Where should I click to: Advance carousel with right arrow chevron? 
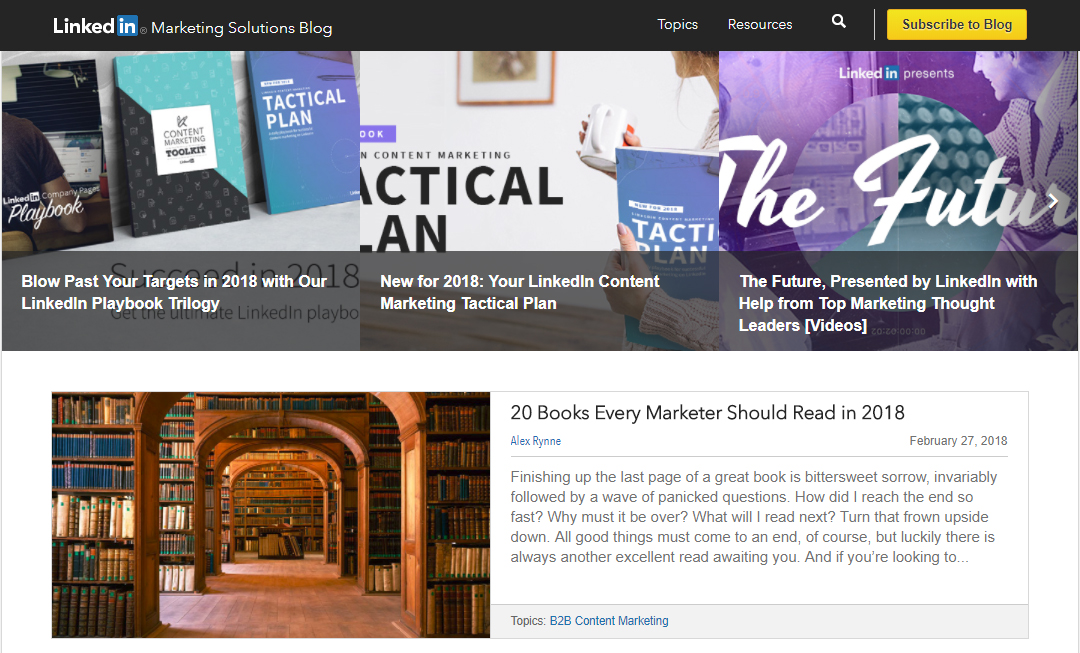(x=1052, y=200)
